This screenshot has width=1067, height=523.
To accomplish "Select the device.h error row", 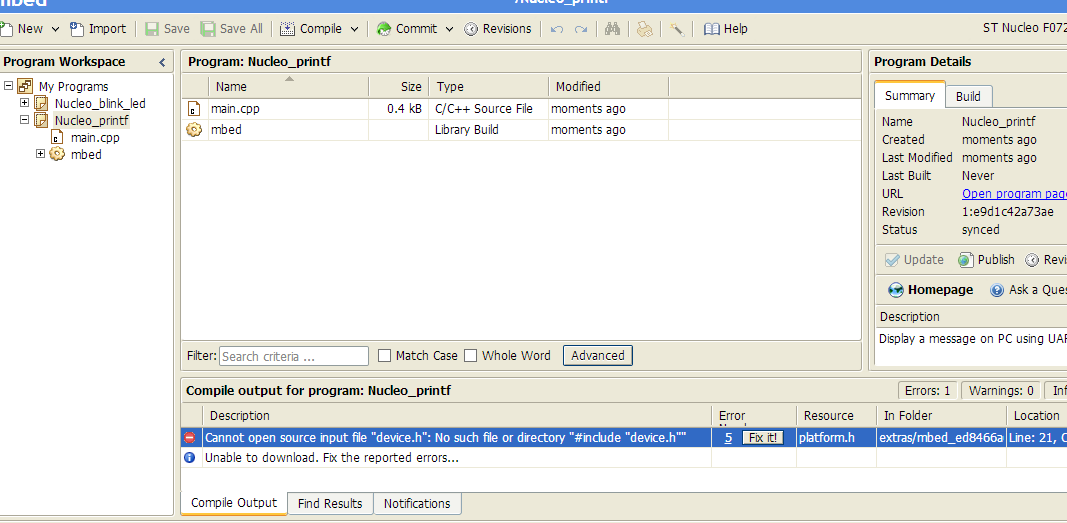I will (x=624, y=437).
